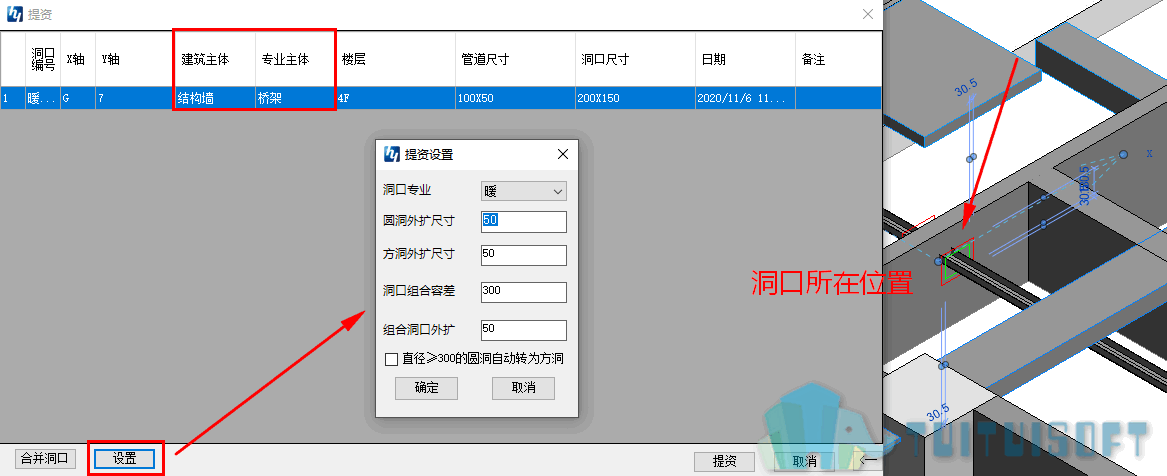Click the 合并洞口 button

tap(45, 459)
